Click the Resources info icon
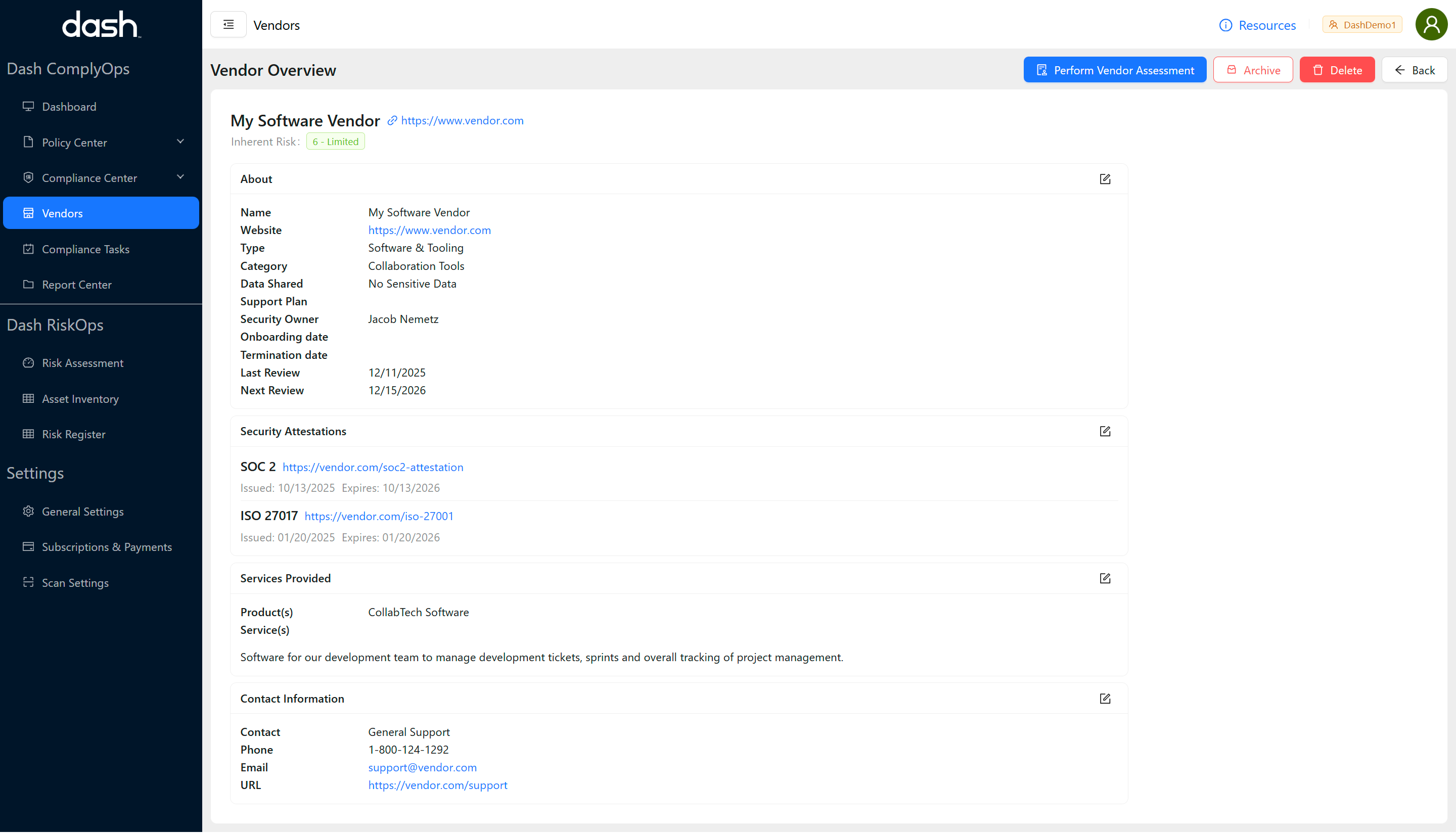Screen dimensions: 1456x833 pyautogui.click(x=1225, y=25)
